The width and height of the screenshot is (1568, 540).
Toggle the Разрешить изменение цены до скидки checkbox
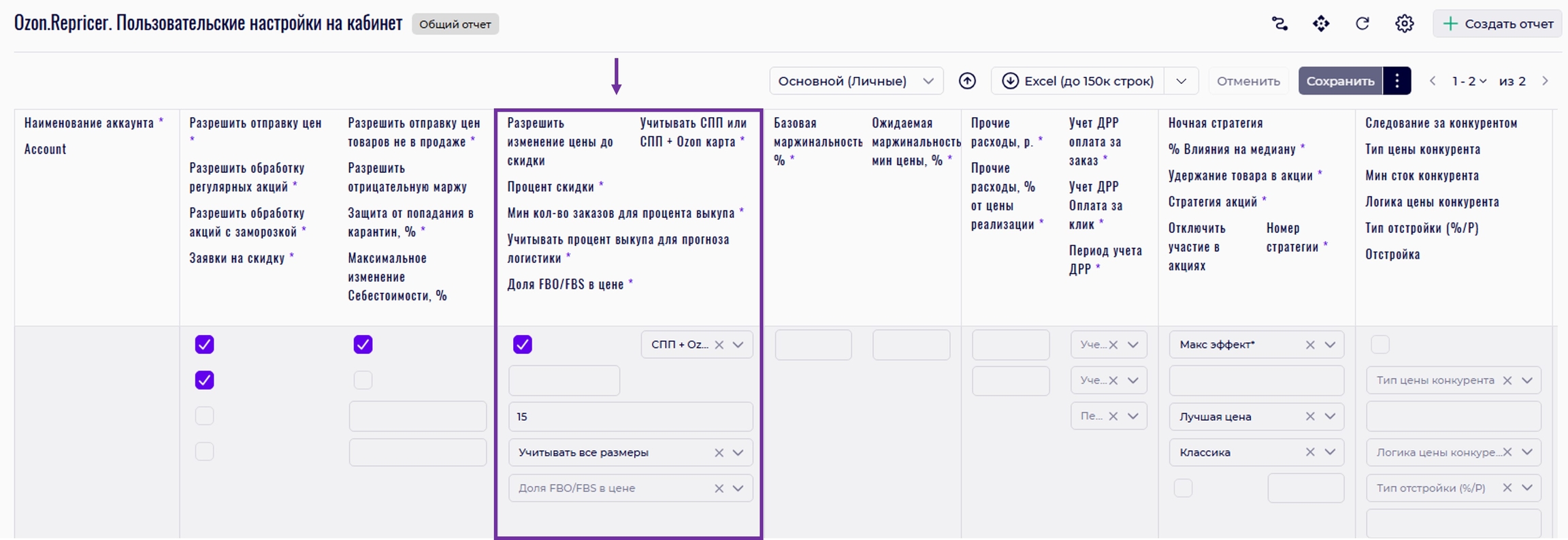(x=523, y=345)
